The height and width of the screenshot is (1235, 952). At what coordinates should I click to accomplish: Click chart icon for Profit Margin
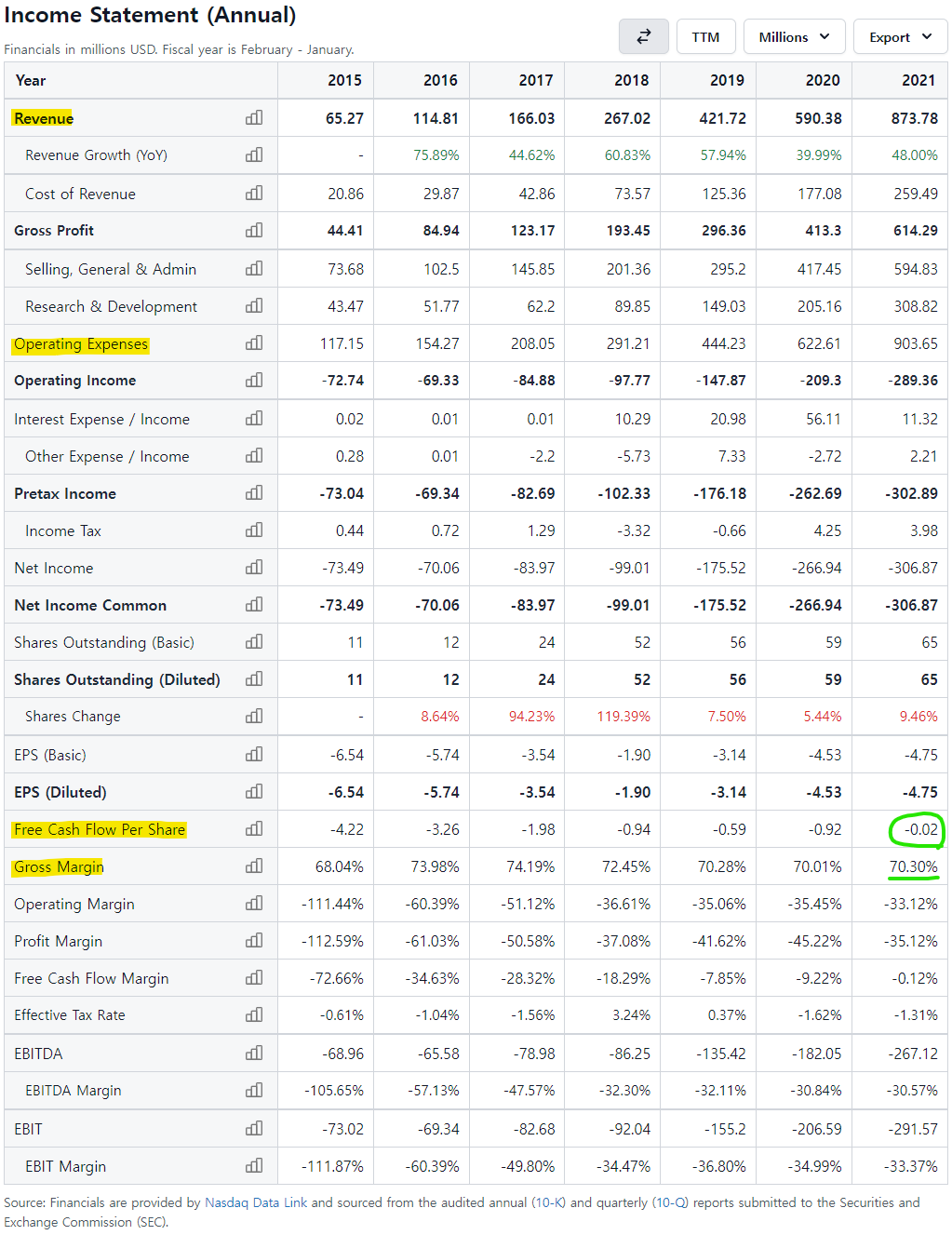(x=254, y=941)
